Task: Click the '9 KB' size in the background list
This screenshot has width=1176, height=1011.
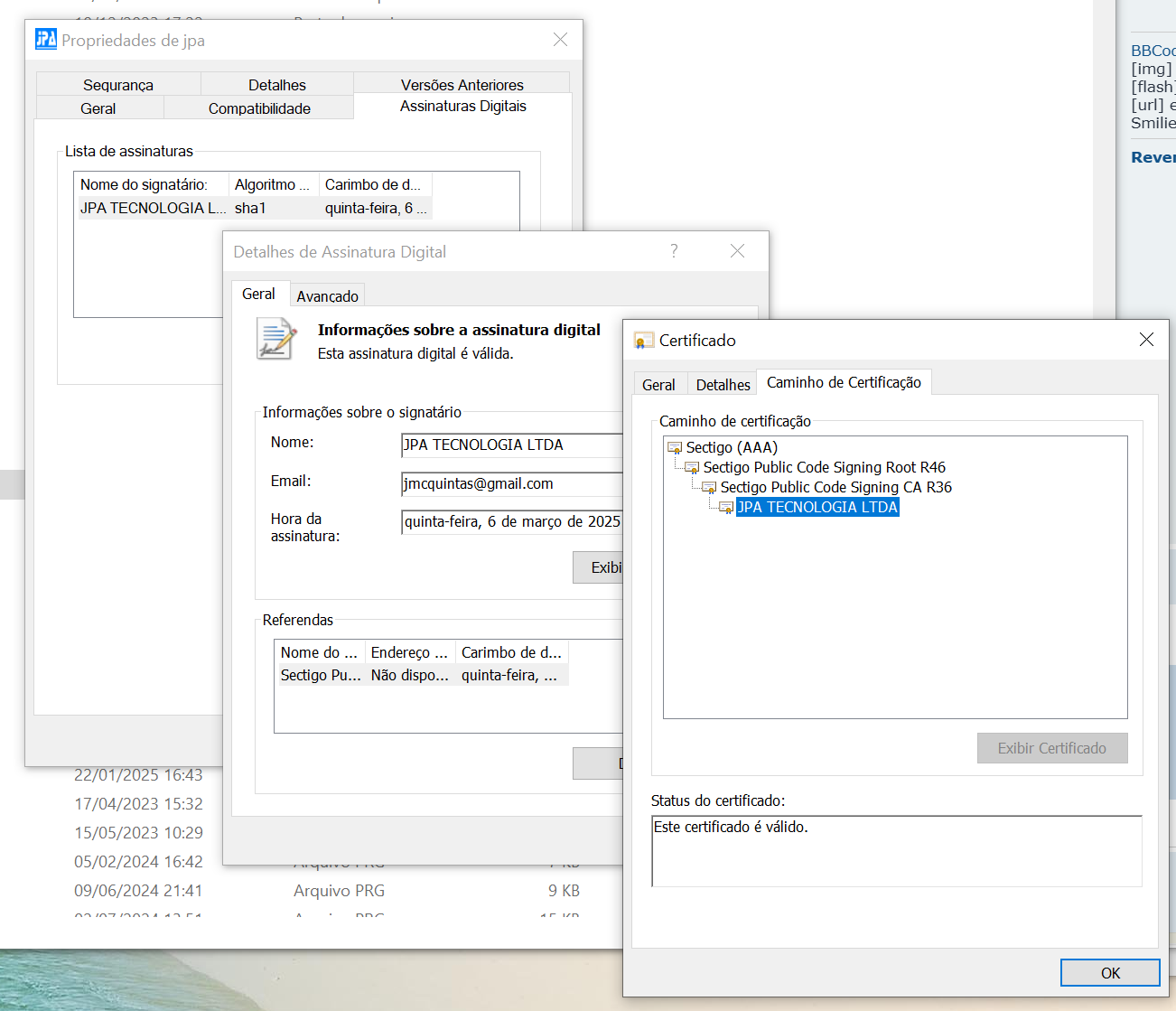Action: click(x=564, y=891)
